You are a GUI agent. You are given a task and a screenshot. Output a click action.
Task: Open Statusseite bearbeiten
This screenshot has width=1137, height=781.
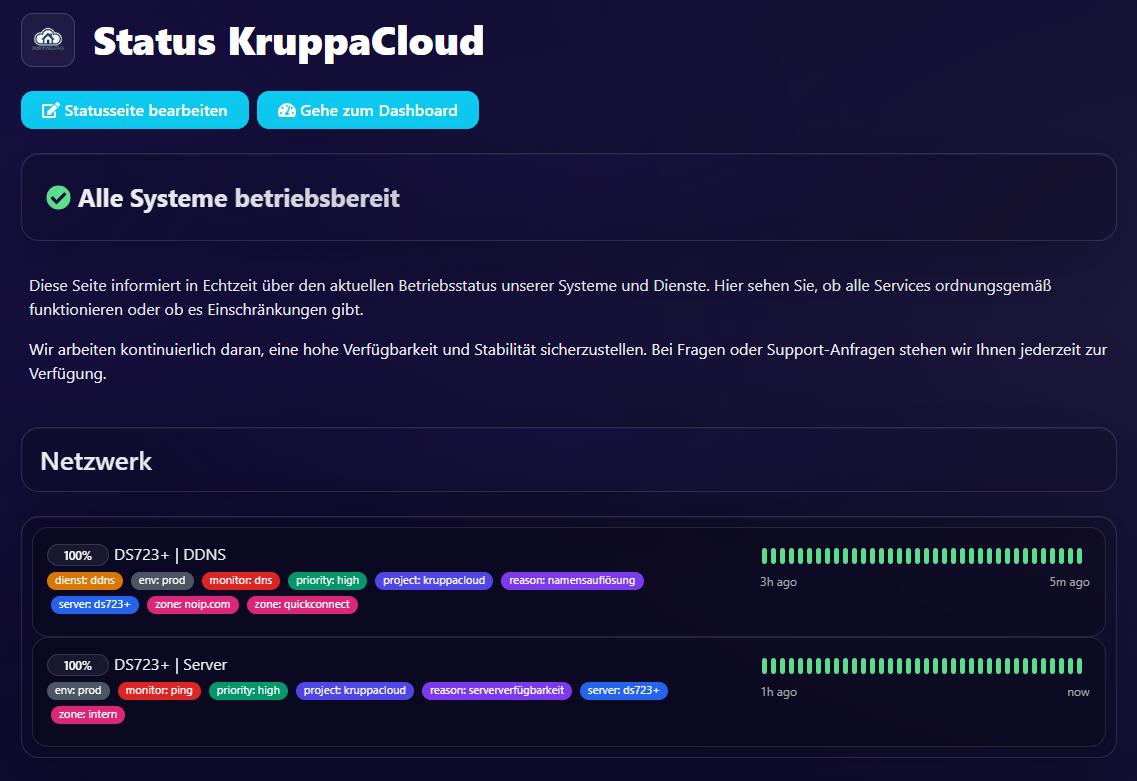click(134, 111)
